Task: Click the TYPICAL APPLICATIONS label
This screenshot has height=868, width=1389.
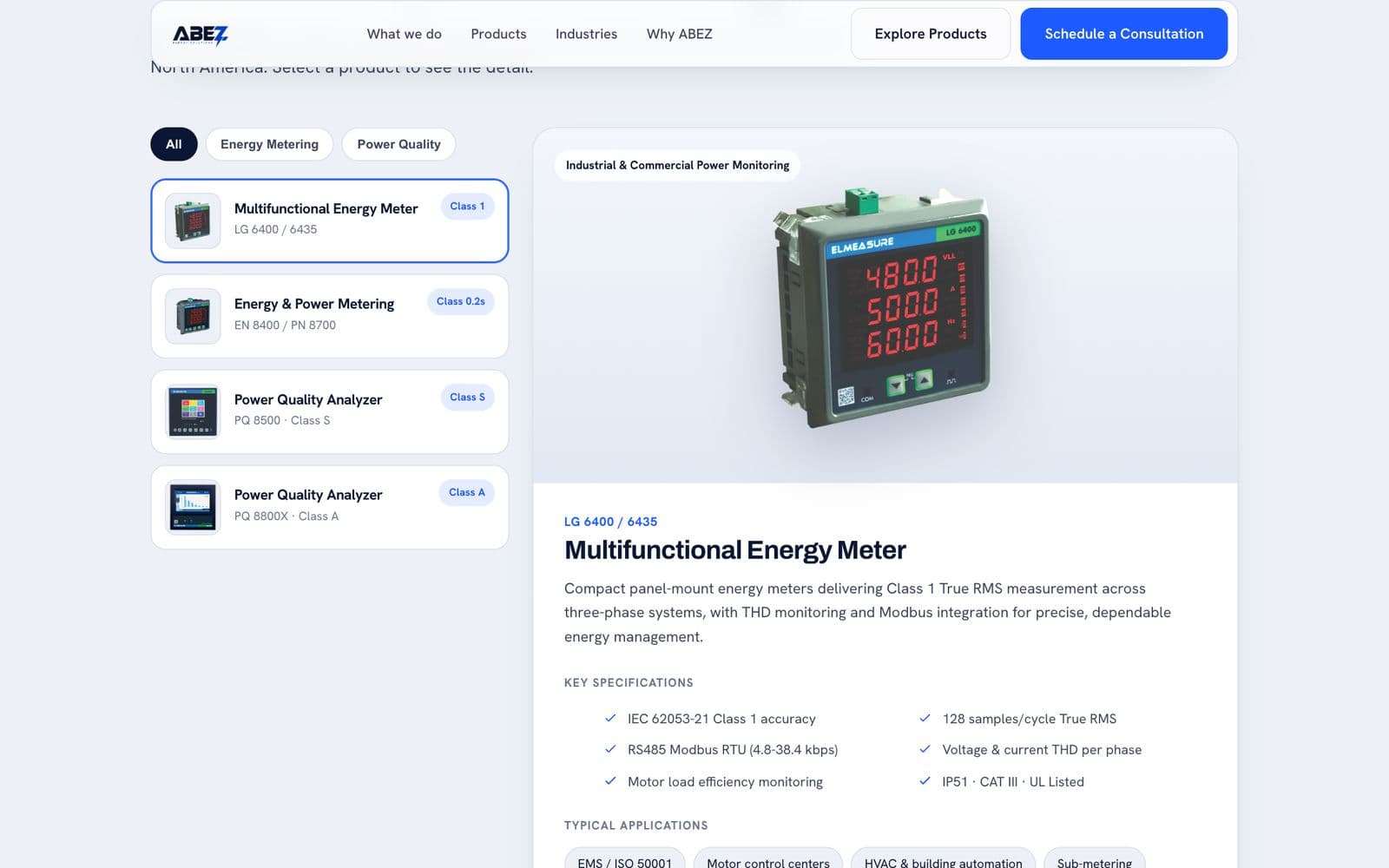Action: 635,825
